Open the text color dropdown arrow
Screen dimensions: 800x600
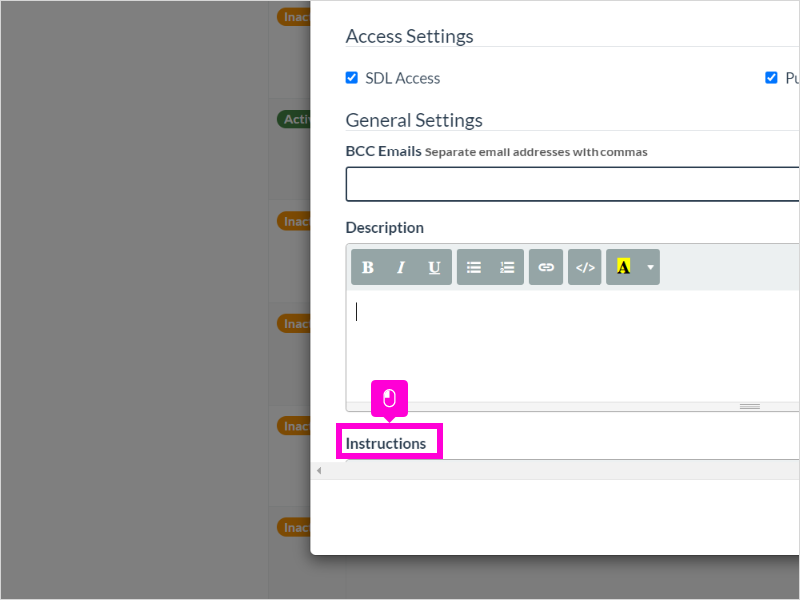[650, 267]
